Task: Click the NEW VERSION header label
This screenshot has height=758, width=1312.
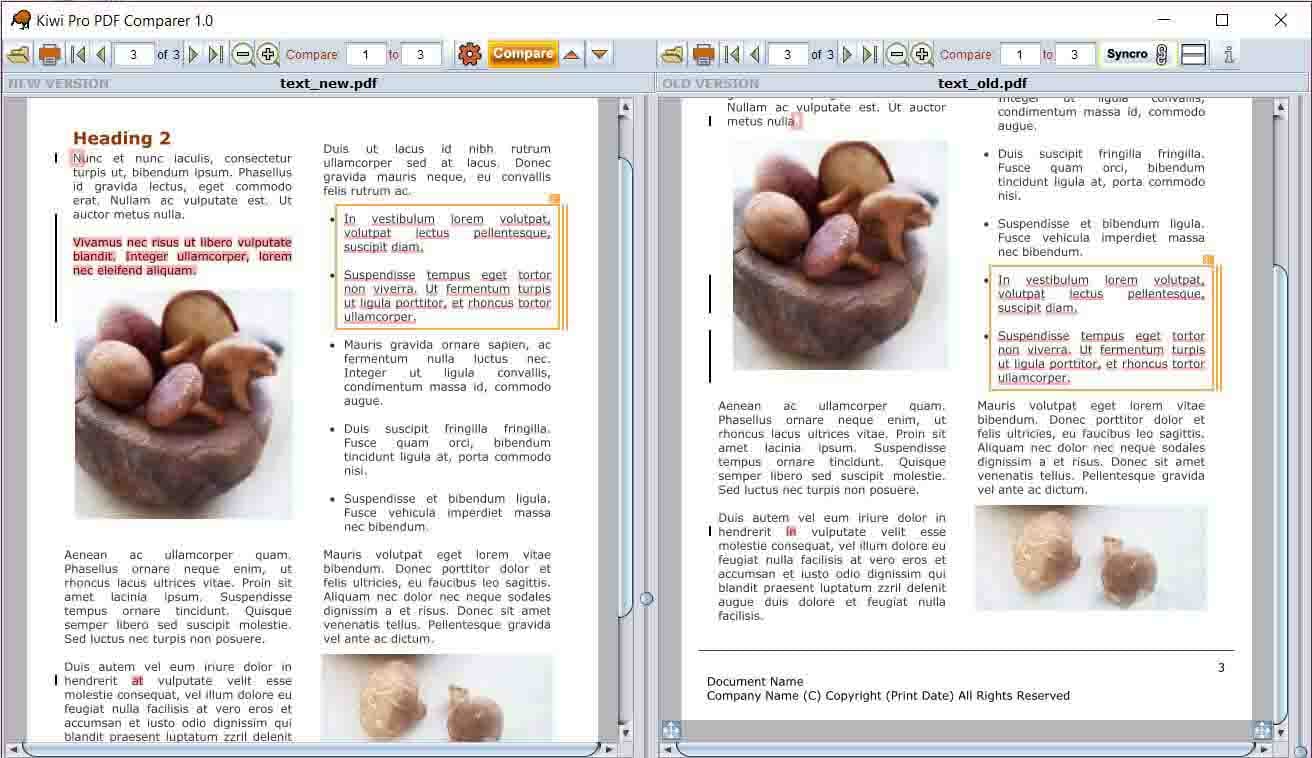Action: pyautogui.click(x=58, y=84)
